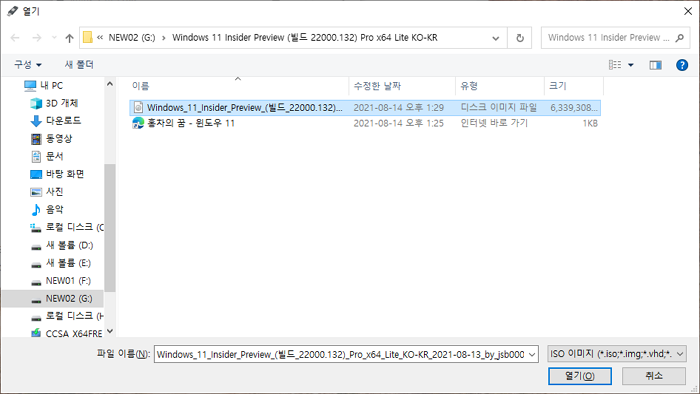Click the navigation pane scrollbar thumb
The height and width of the screenshot is (394, 700).
pyautogui.click(x=110, y=228)
